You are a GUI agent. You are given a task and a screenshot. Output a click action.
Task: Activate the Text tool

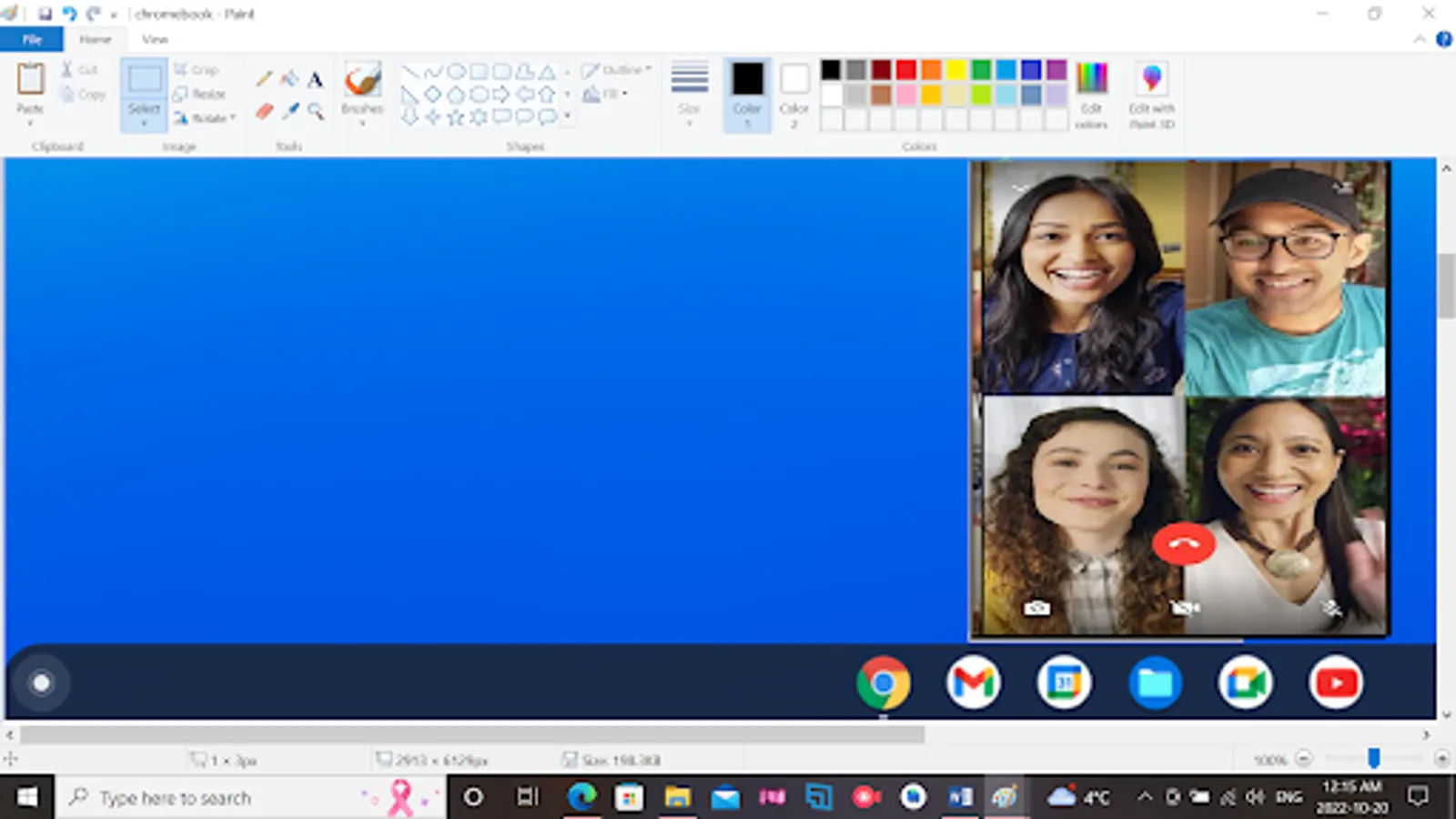[x=315, y=80]
